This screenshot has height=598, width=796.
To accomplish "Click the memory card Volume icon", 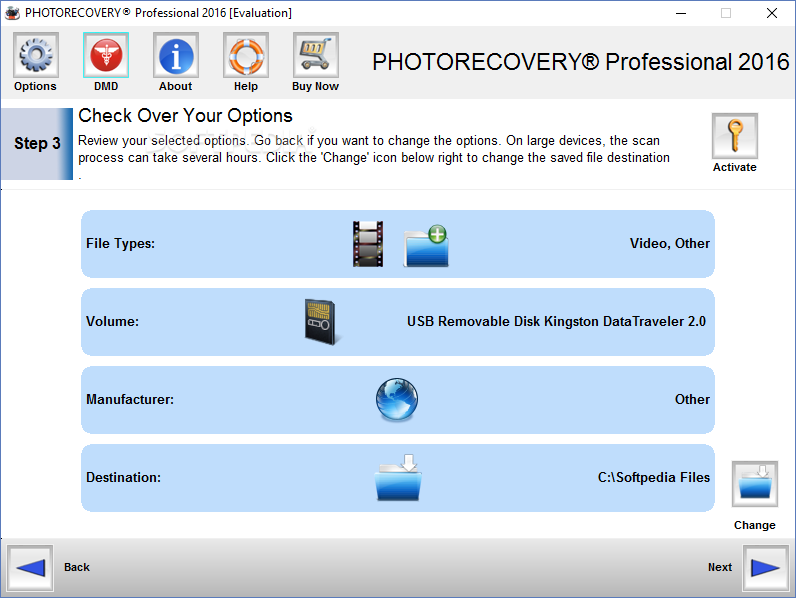I will point(321,322).
